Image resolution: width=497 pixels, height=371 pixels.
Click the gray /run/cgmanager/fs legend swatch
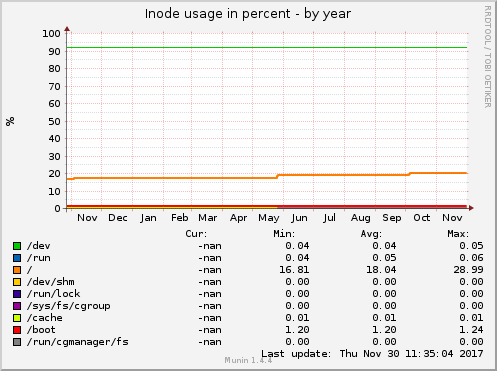tap(17, 342)
